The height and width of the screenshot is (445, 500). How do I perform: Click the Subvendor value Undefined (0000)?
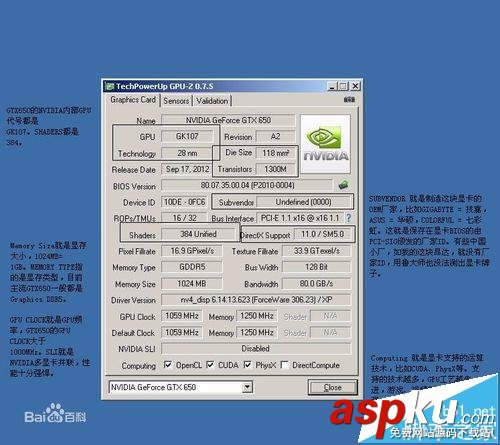point(303,202)
